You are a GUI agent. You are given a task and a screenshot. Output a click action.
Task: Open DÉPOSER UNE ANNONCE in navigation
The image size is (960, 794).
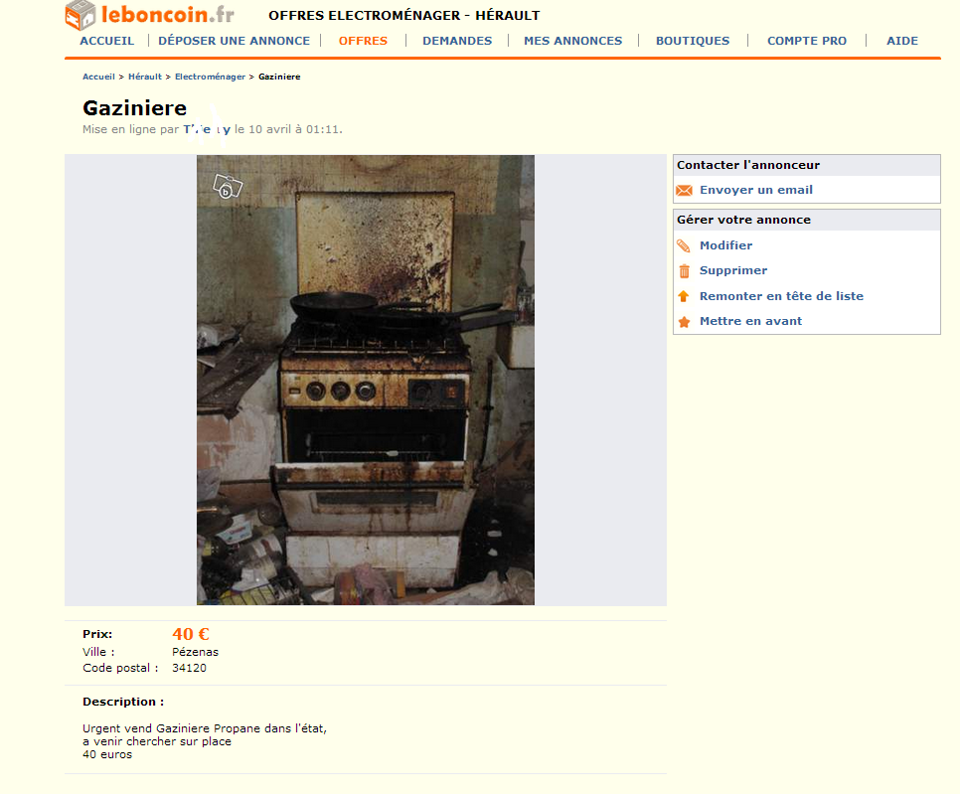point(234,41)
